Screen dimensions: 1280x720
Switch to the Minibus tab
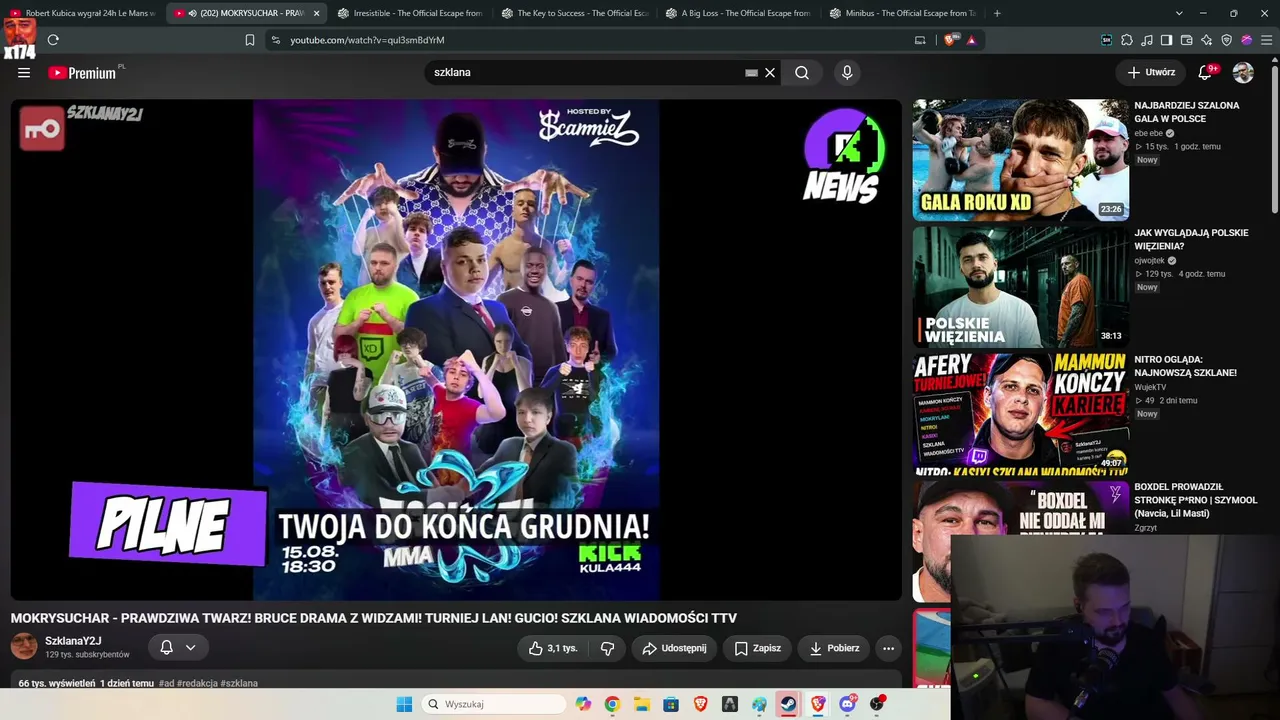pos(903,13)
